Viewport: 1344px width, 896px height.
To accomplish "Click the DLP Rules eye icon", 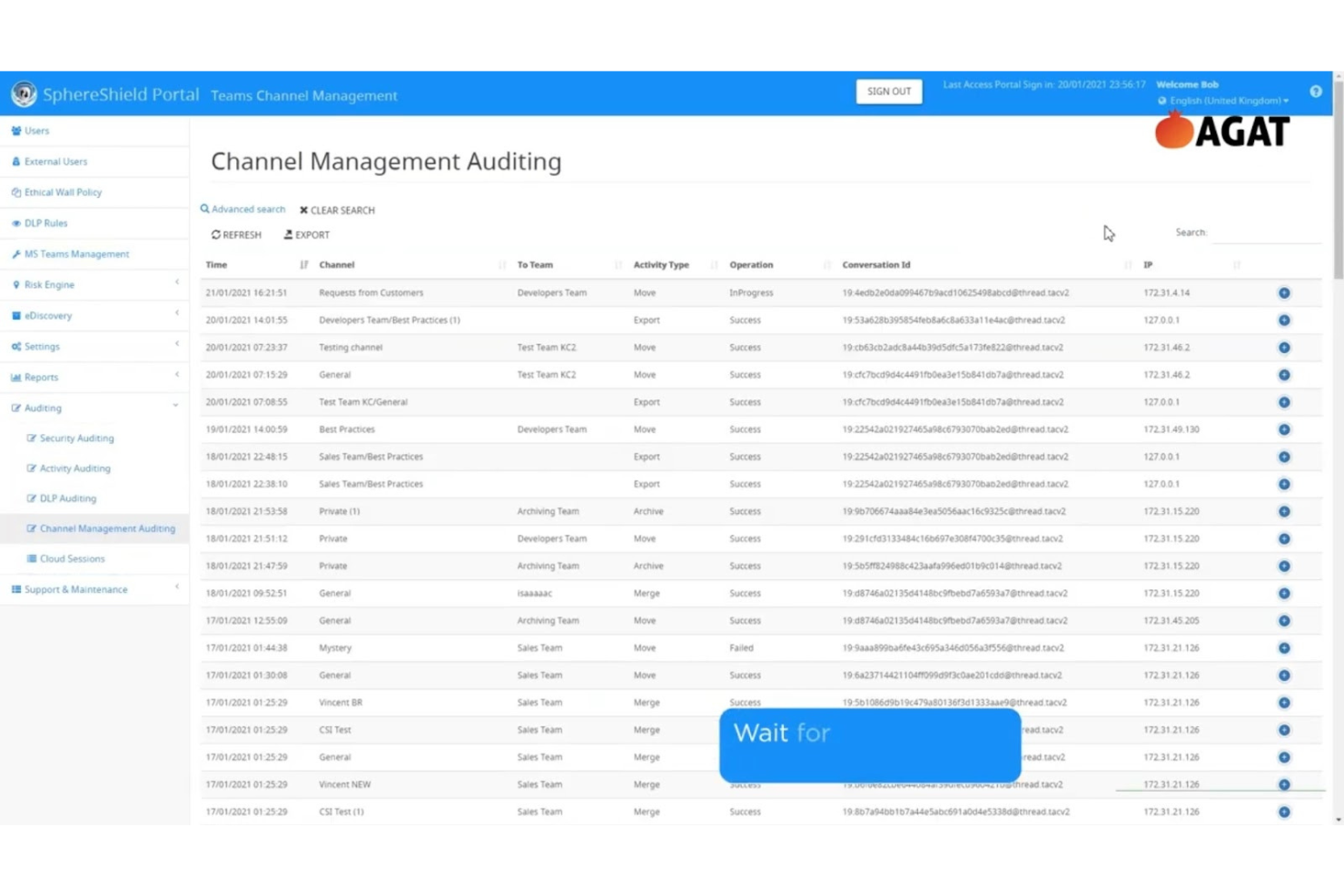I will pyautogui.click(x=15, y=222).
